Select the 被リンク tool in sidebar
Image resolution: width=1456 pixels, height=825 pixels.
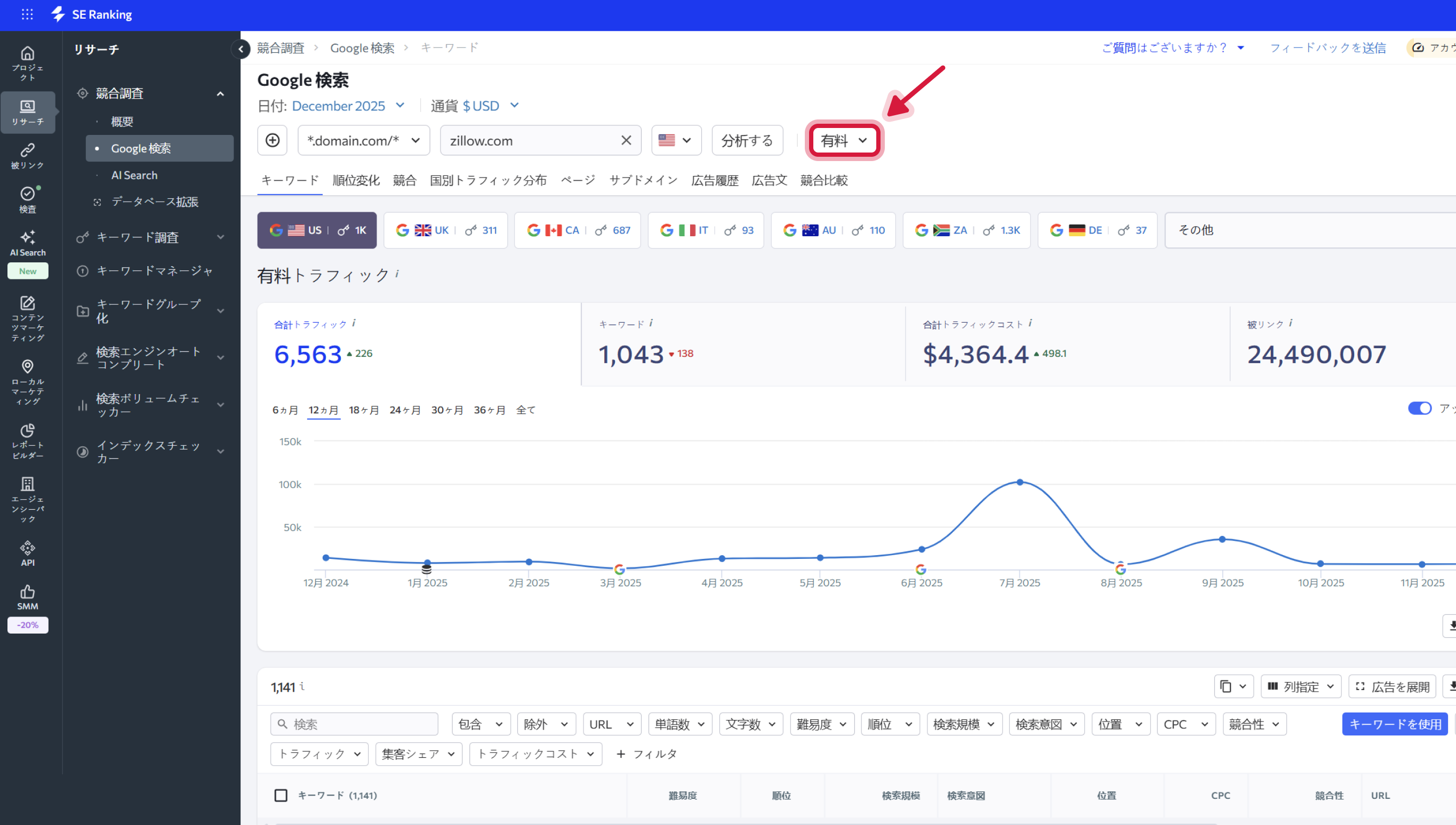(27, 155)
